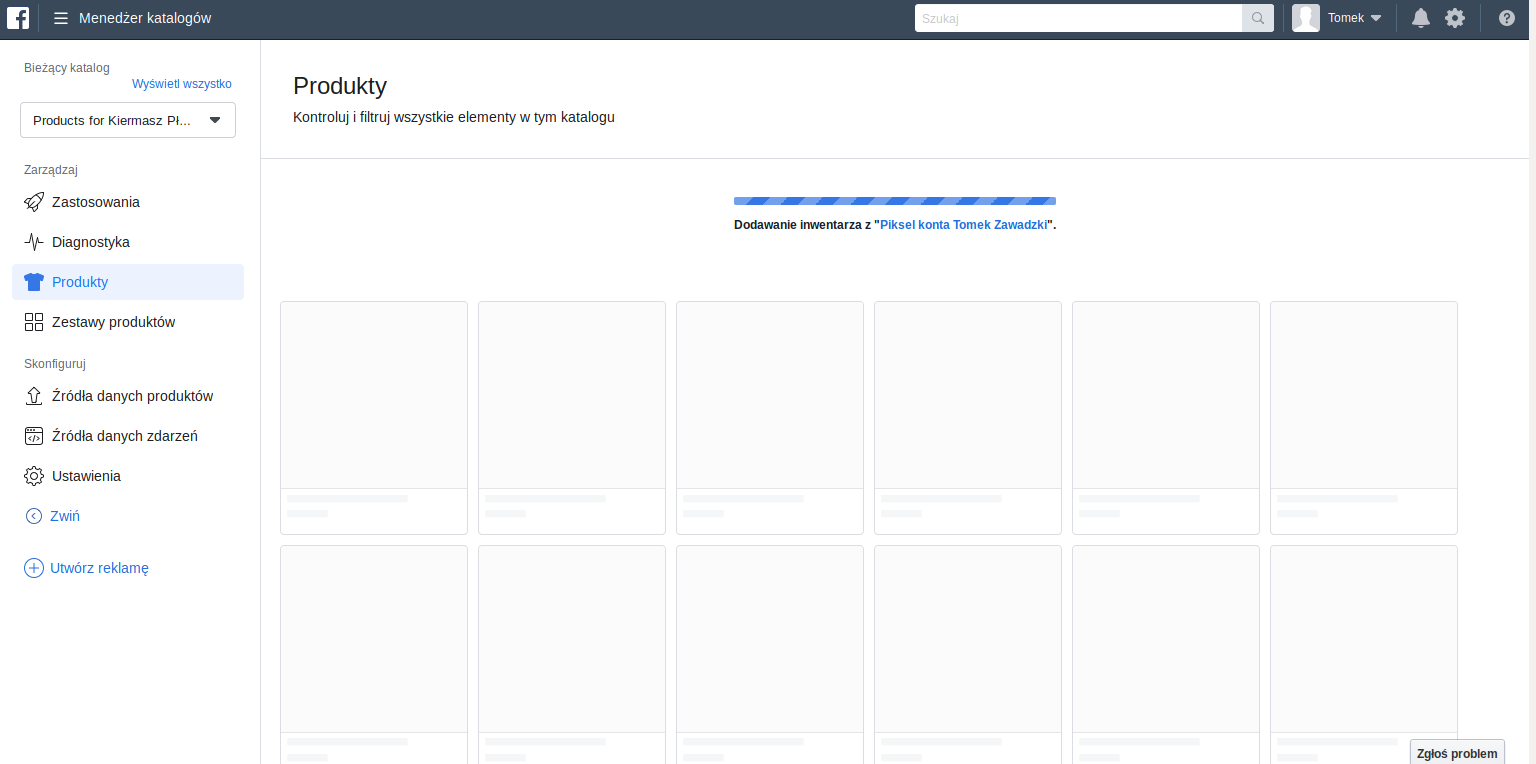Image resolution: width=1536 pixels, height=764 pixels.
Task: Open Źródła danych produktów
Action: click(x=128, y=396)
